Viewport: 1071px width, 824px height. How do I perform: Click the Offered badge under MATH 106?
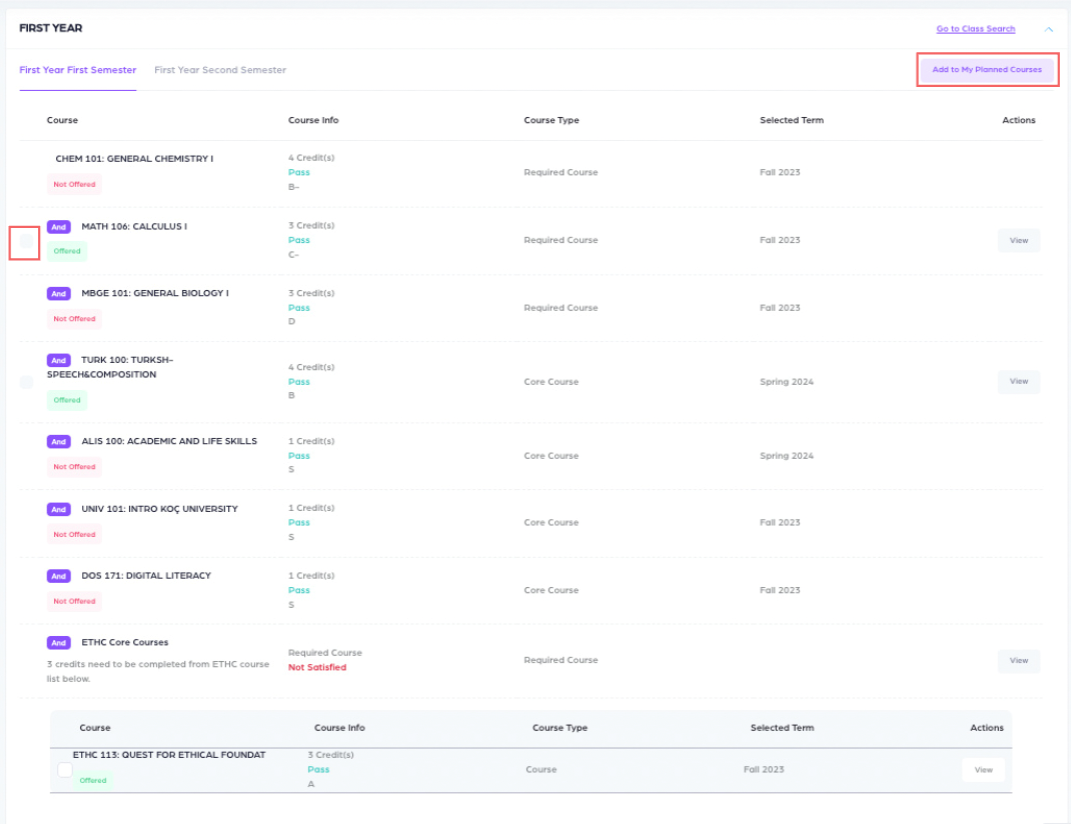(x=67, y=251)
